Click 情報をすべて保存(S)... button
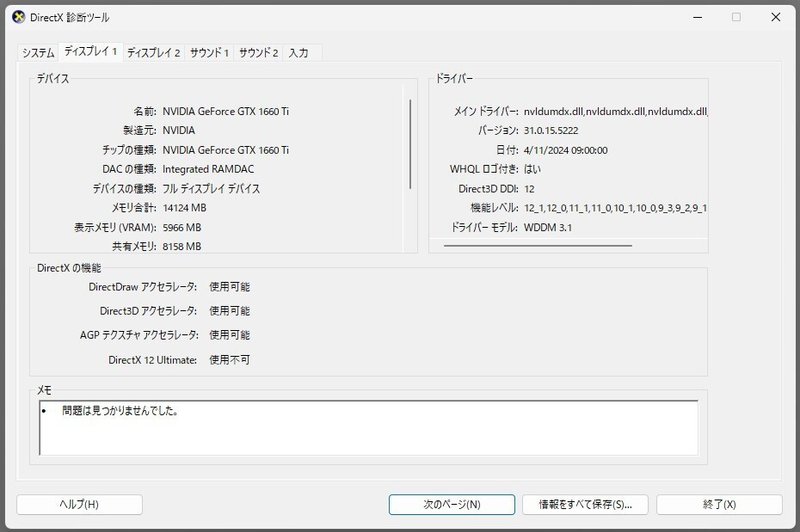The image size is (800, 532). (x=585, y=504)
